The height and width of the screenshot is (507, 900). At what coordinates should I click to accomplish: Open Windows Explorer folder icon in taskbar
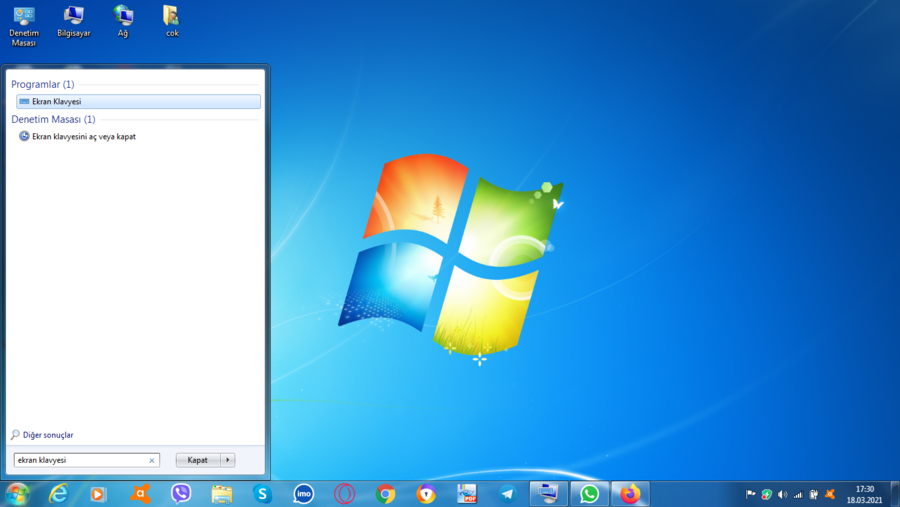point(222,494)
